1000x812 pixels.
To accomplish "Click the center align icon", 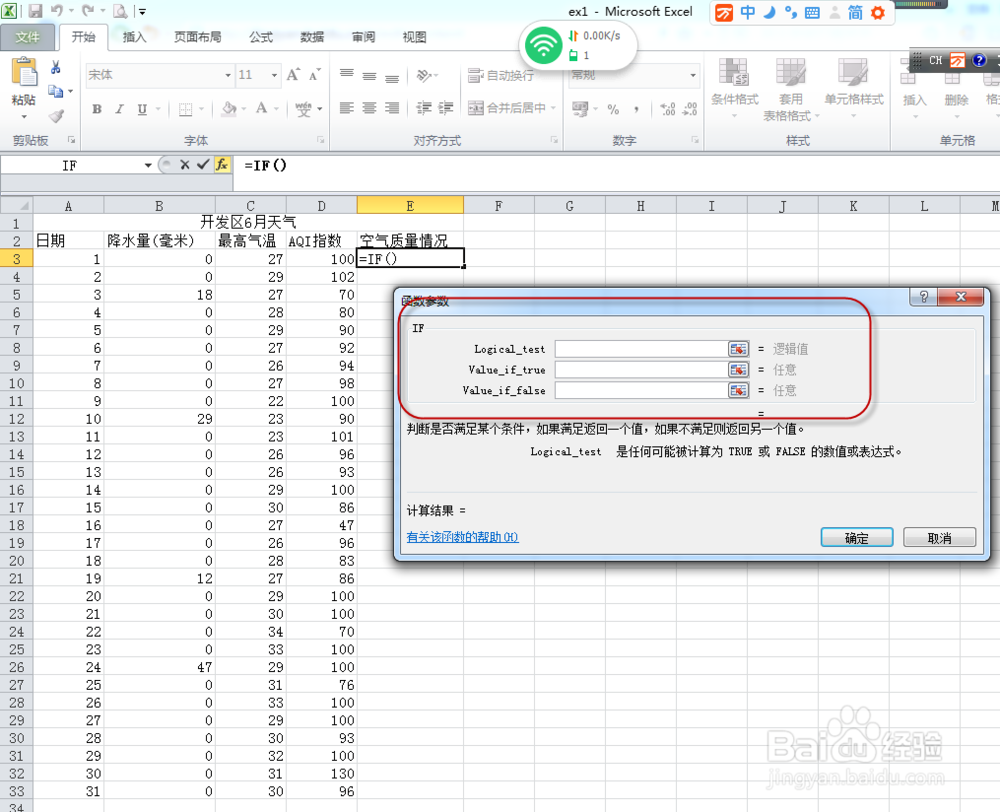I will (x=369, y=108).
